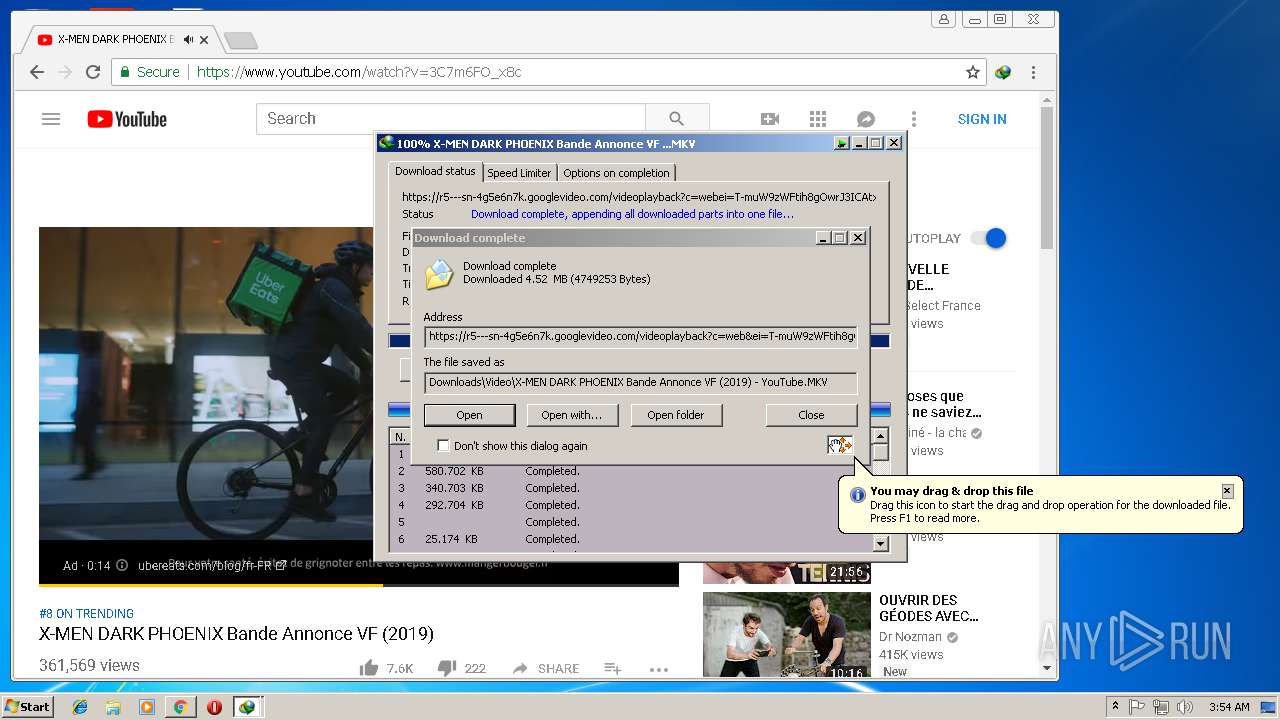Switch to Download status tab
The image size is (1280, 720).
pyautogui.click(x=435, y=171)
